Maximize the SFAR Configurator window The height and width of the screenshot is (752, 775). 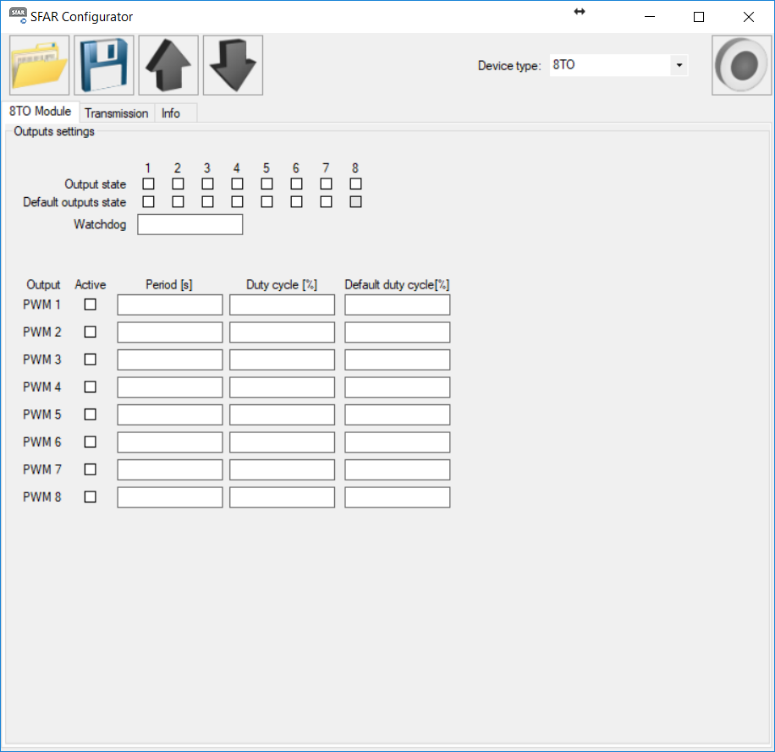coord(699,17)
